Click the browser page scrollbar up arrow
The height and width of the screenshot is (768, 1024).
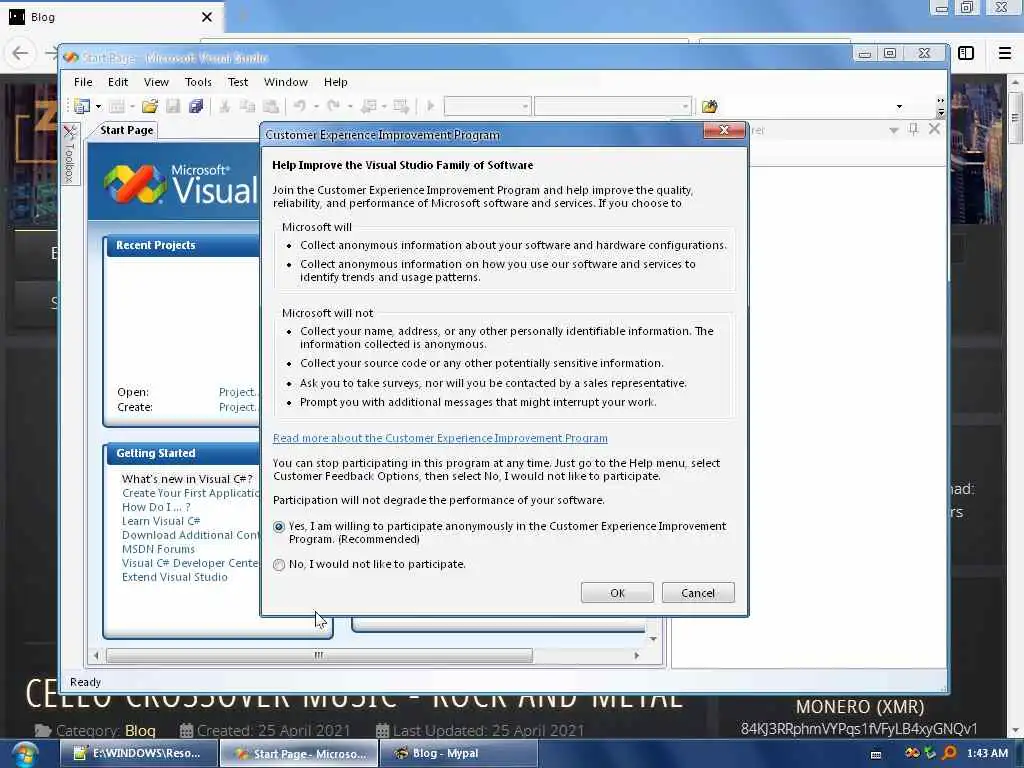click(x=1015, y=82)
